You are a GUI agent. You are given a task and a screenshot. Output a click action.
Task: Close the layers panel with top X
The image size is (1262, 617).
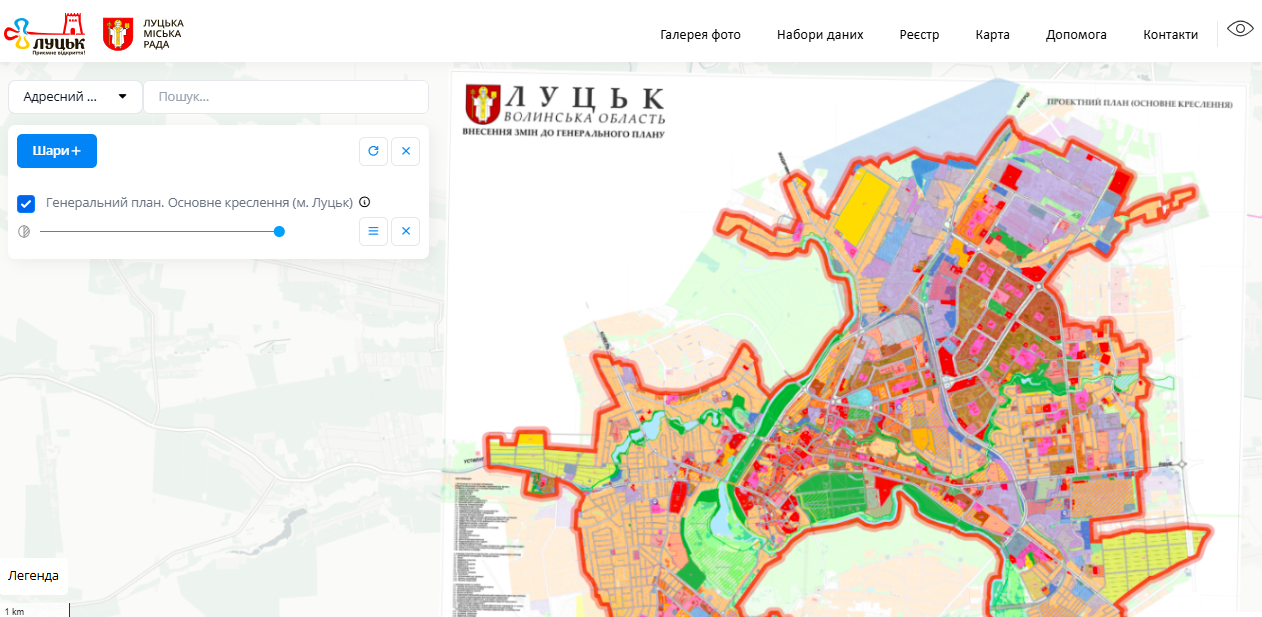pos(406,151)
